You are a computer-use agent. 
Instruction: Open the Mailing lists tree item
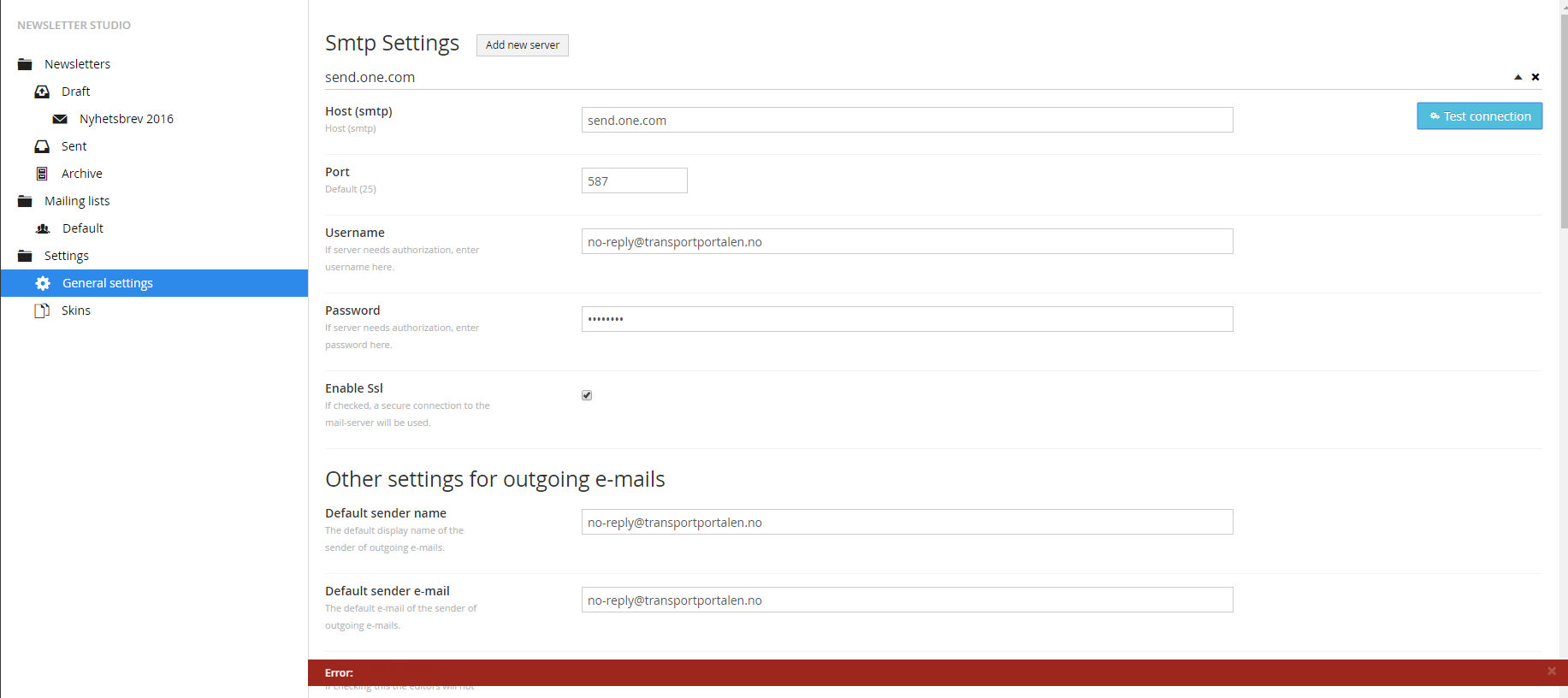click(x=77, y=201)
